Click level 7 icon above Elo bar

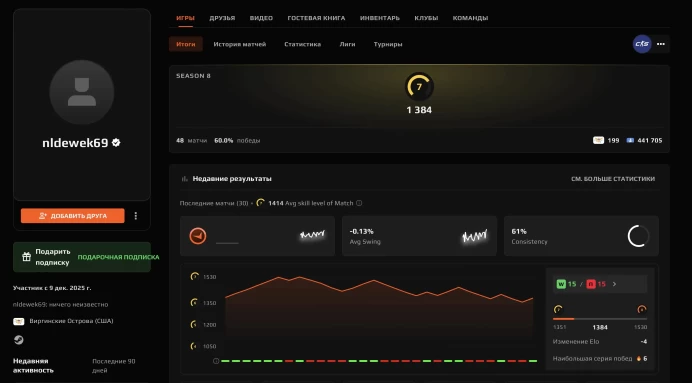[x=558, y=309]
